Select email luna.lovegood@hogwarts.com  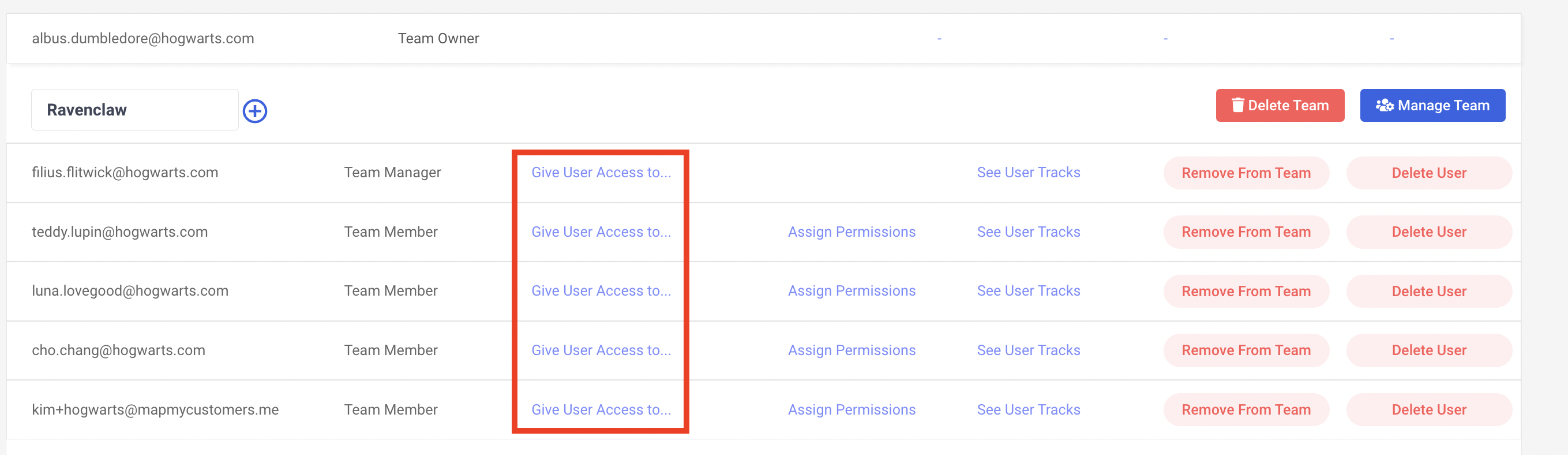coord(130,291)
